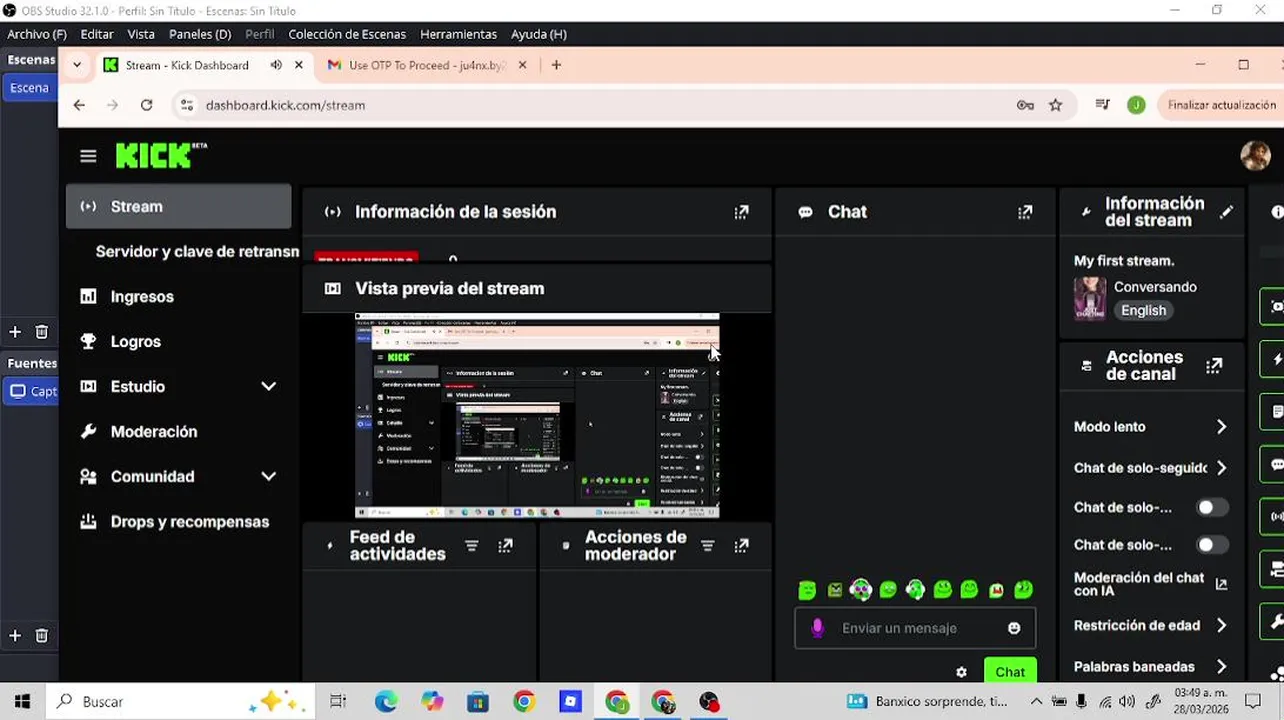Open OBS Herramientas menu
The width and height of the screenshot is (1284, 720).
point(458,34)
